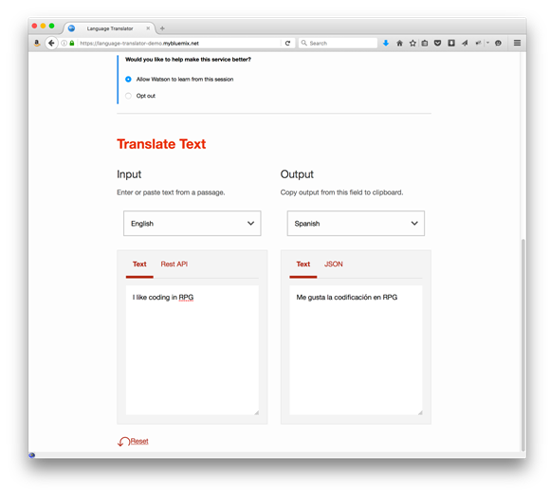Click the page's vertical scrollbar thumb
Screen dimensions: 550x492
click(x=523, y=345)
